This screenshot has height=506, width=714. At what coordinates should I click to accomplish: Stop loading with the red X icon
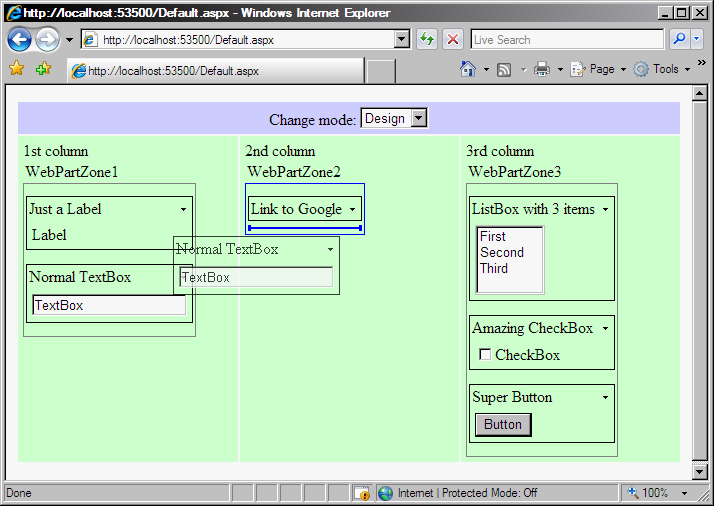tap(453, 40)
